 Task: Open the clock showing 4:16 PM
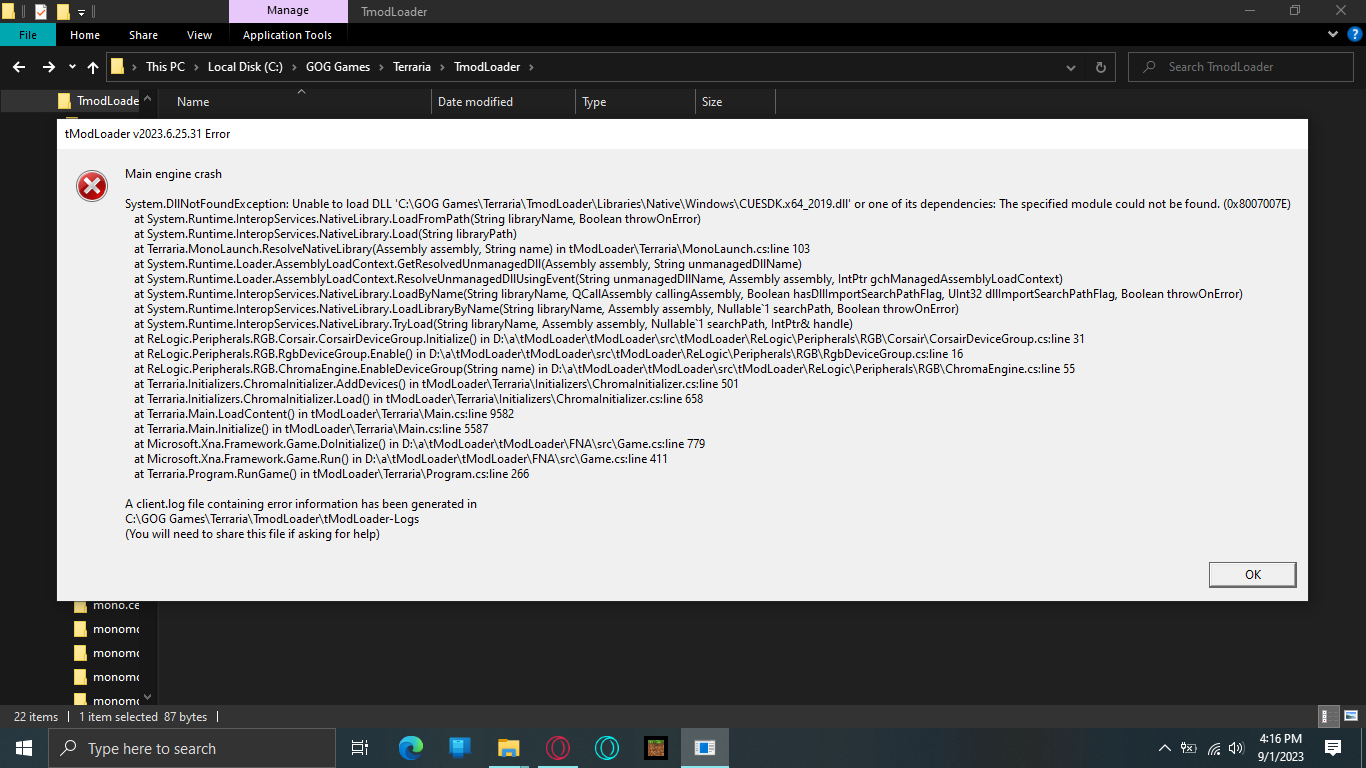pos(1280,748)
